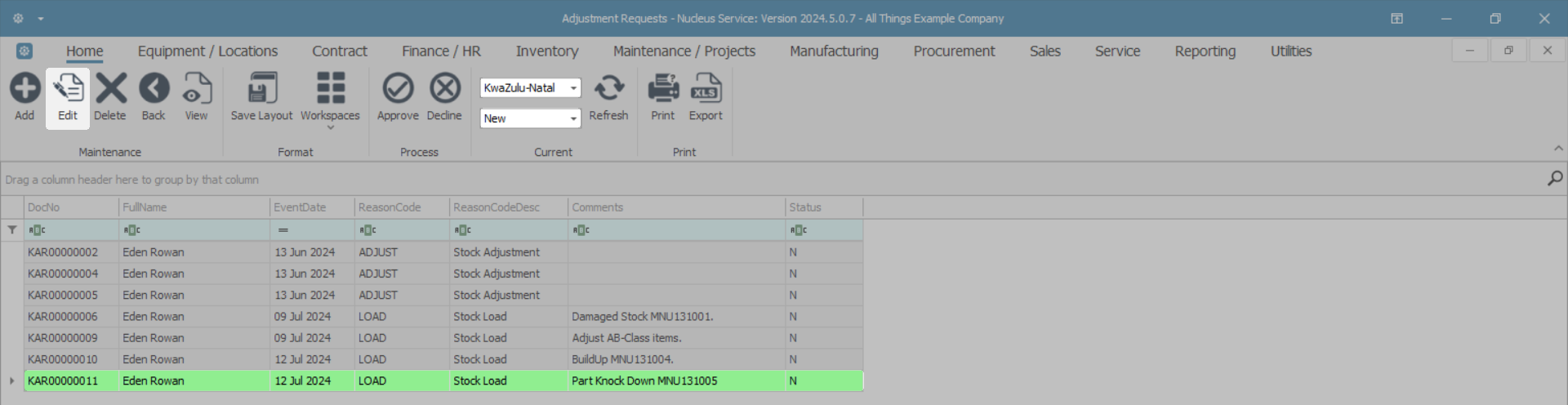Click the Delete icon in ribbon
Image resolution: width=1568 pixels, height=405 pixels.
click(110, 89)
